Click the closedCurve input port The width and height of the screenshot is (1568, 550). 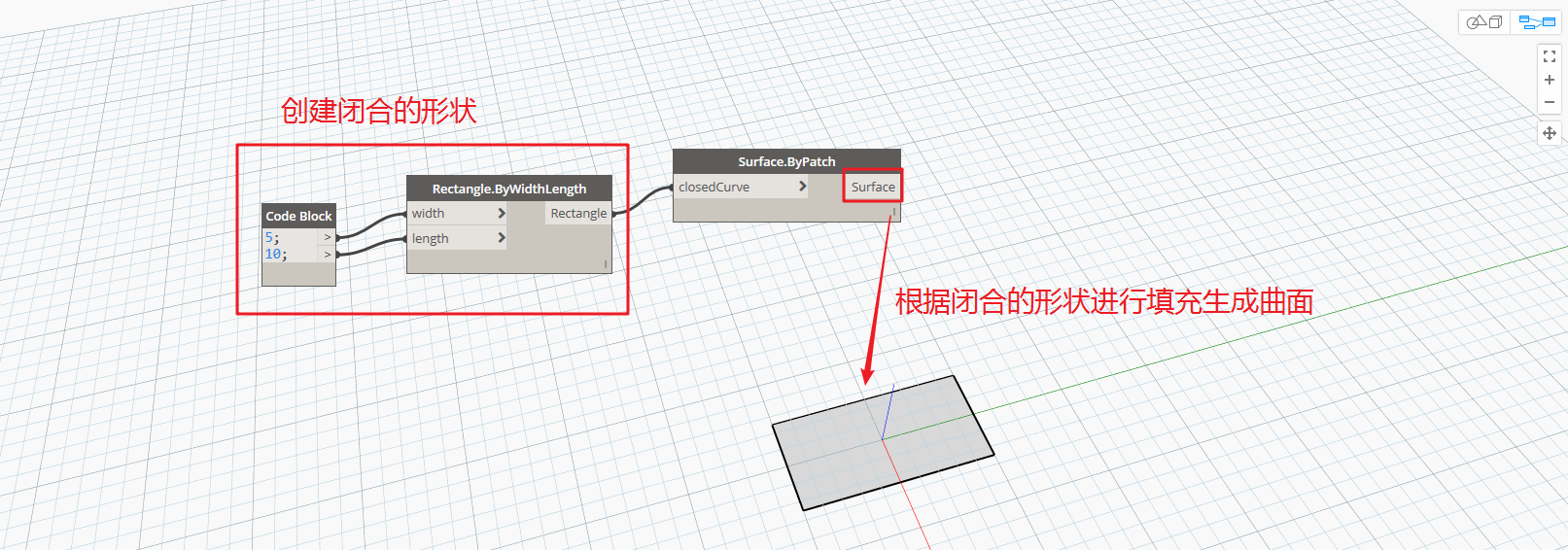point(741,187)
